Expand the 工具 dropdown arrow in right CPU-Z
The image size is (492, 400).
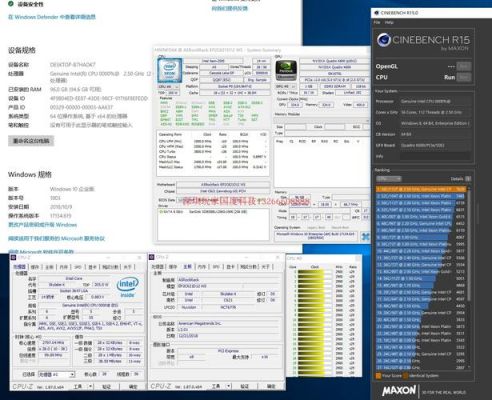pyautogui.click(x=228, y=386)
